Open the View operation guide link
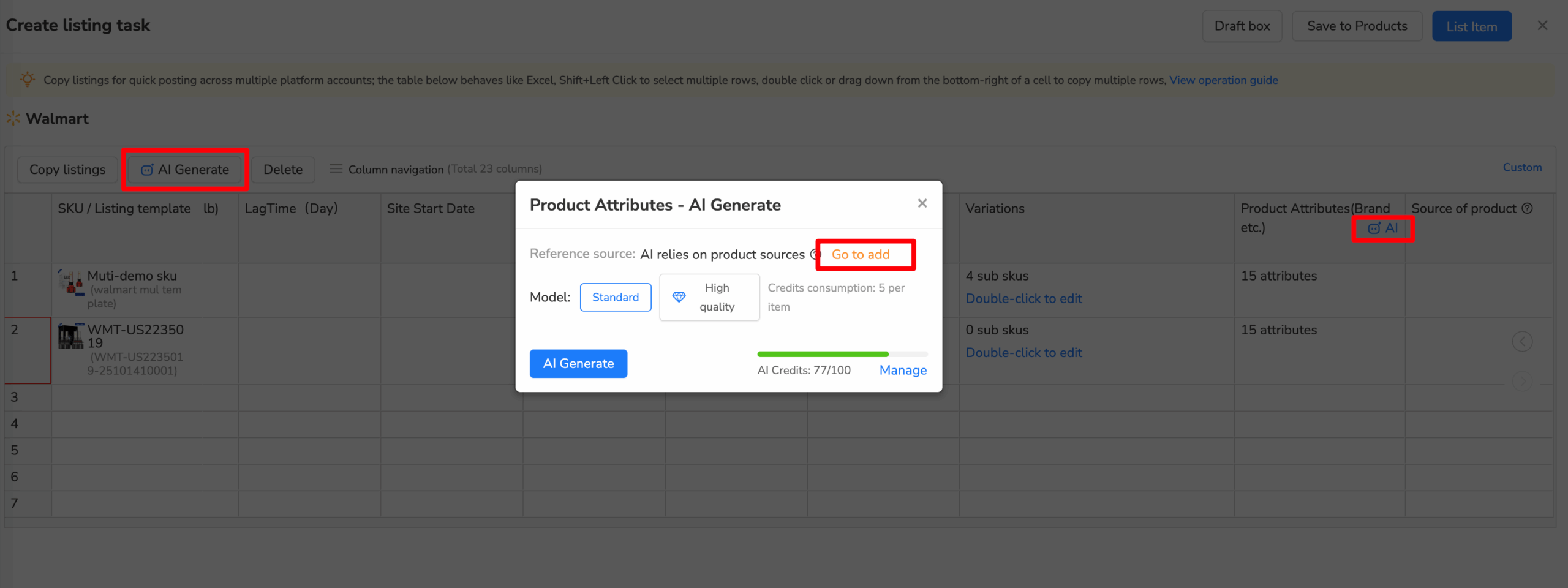Viewport: 1568px width, 588px height. coord(1223,80)
